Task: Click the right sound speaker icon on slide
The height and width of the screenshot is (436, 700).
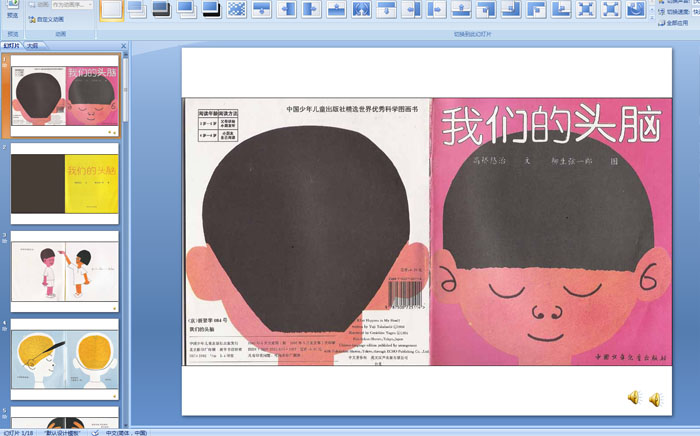Action: coord(655,399)
